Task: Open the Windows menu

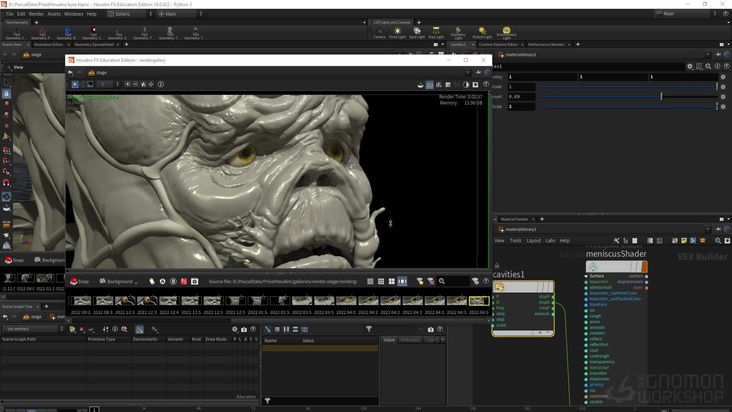Action: 73,14
